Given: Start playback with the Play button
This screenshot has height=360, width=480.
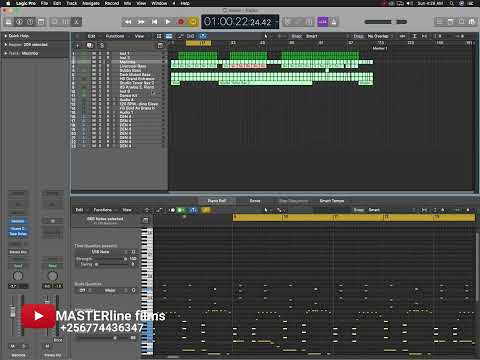Looking at the screenshot, I should (x=168, y=22).
